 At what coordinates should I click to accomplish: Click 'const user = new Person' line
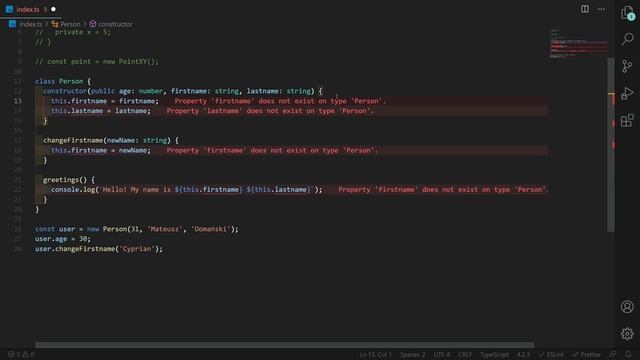point(137,229)
